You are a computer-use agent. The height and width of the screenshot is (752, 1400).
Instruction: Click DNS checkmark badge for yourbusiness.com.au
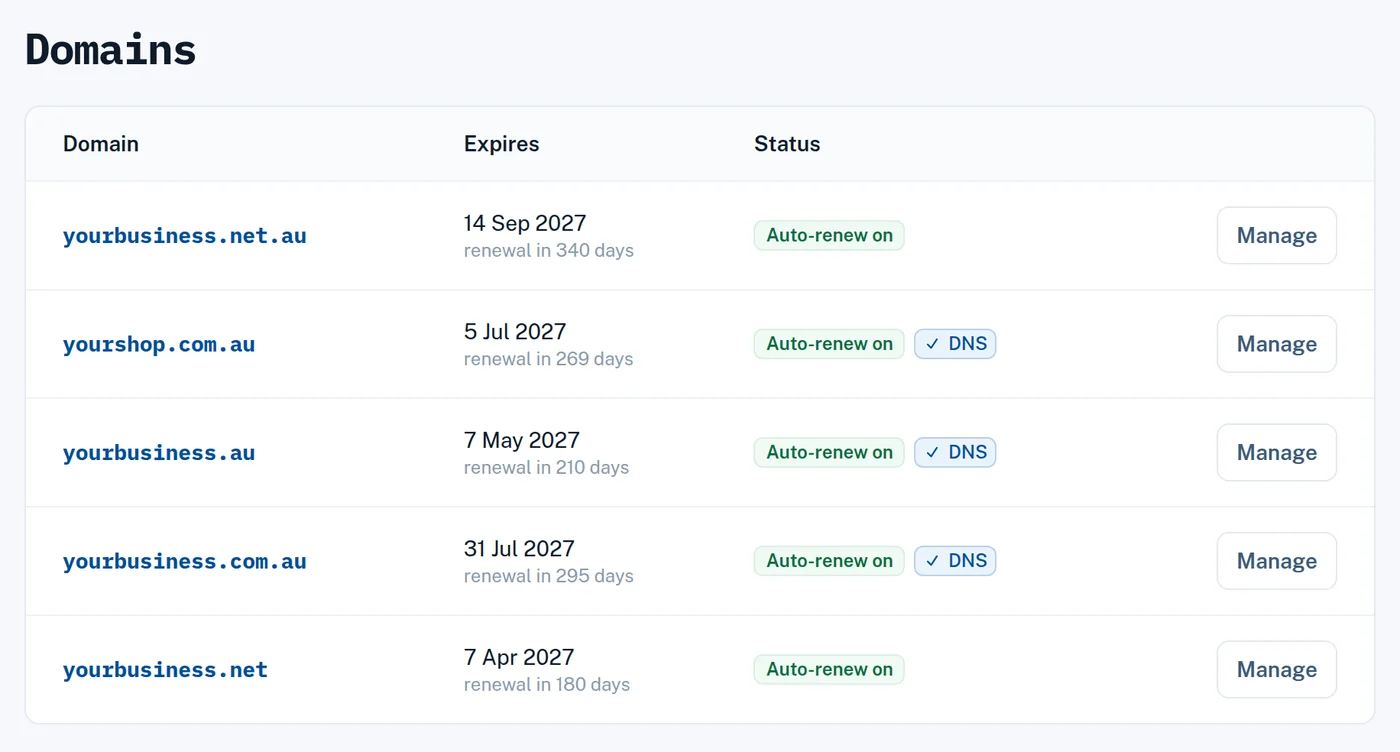click(955, 561)
